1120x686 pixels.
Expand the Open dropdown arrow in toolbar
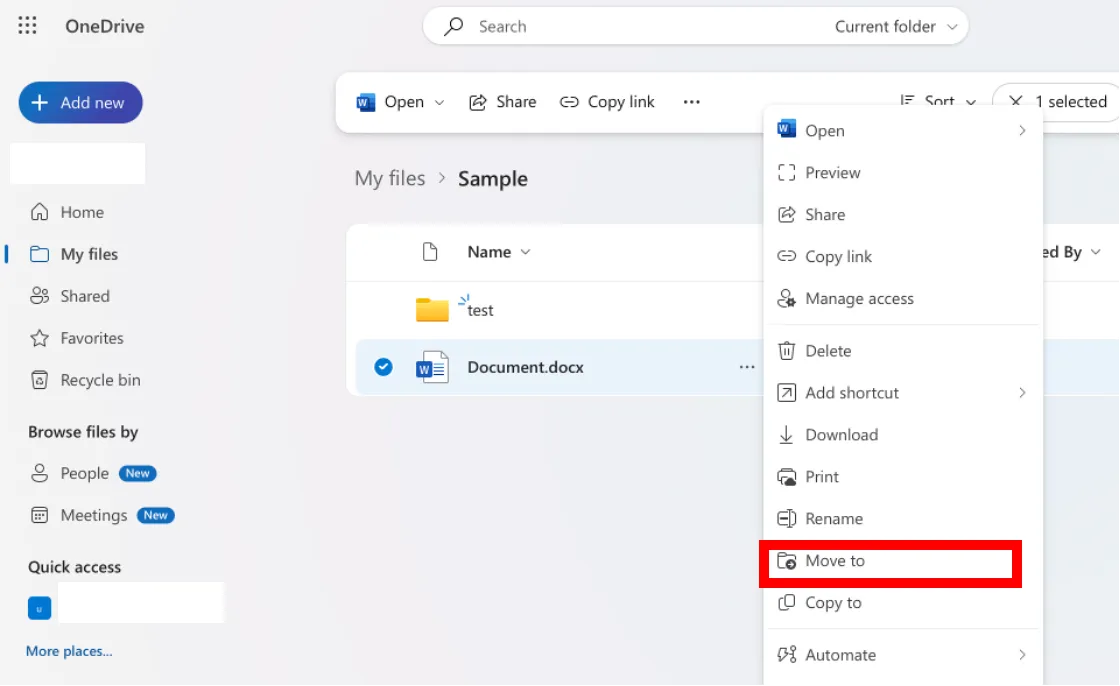click(x=440, y=102)
